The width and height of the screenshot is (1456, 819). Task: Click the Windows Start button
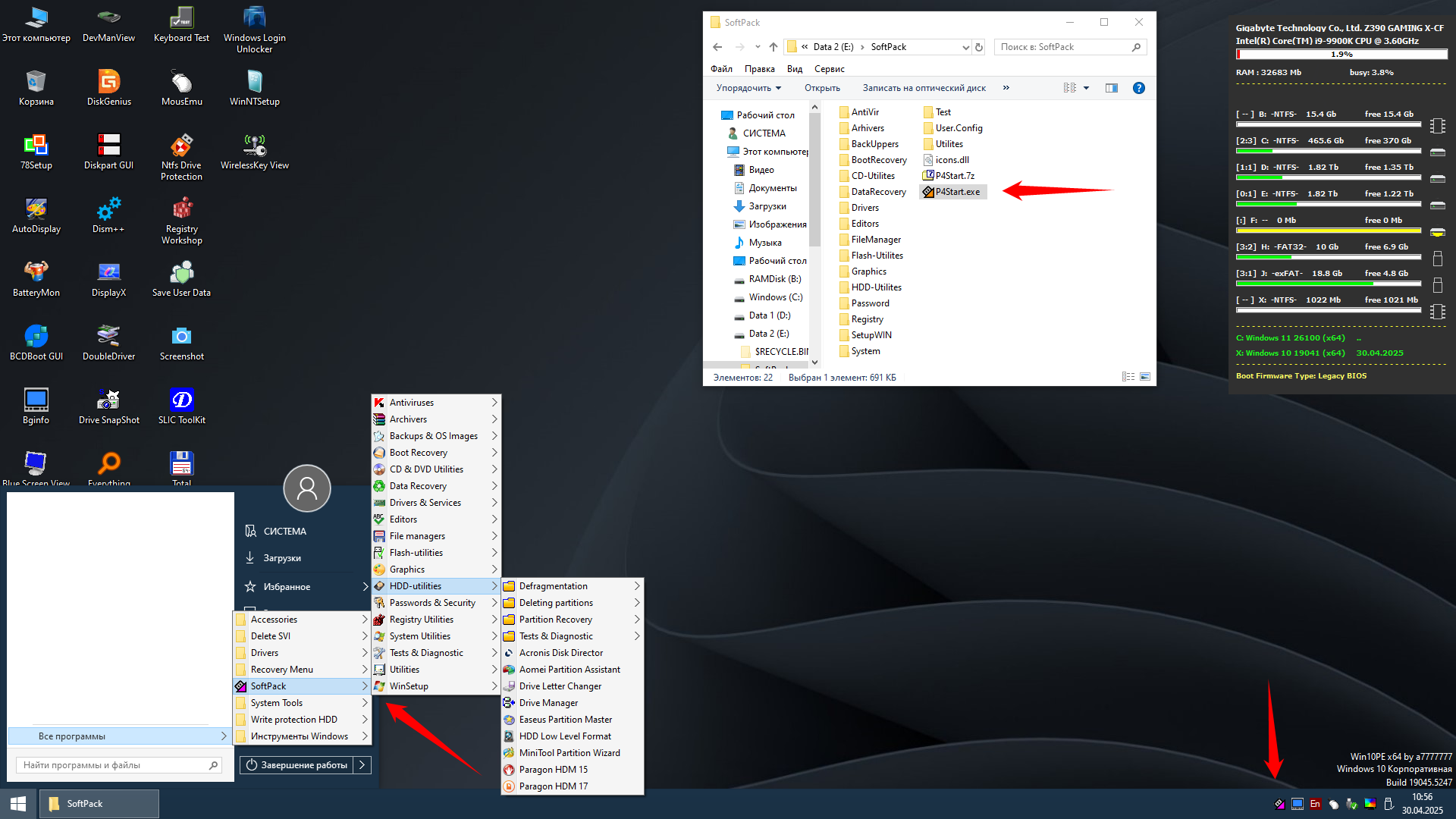pos(18,804)
